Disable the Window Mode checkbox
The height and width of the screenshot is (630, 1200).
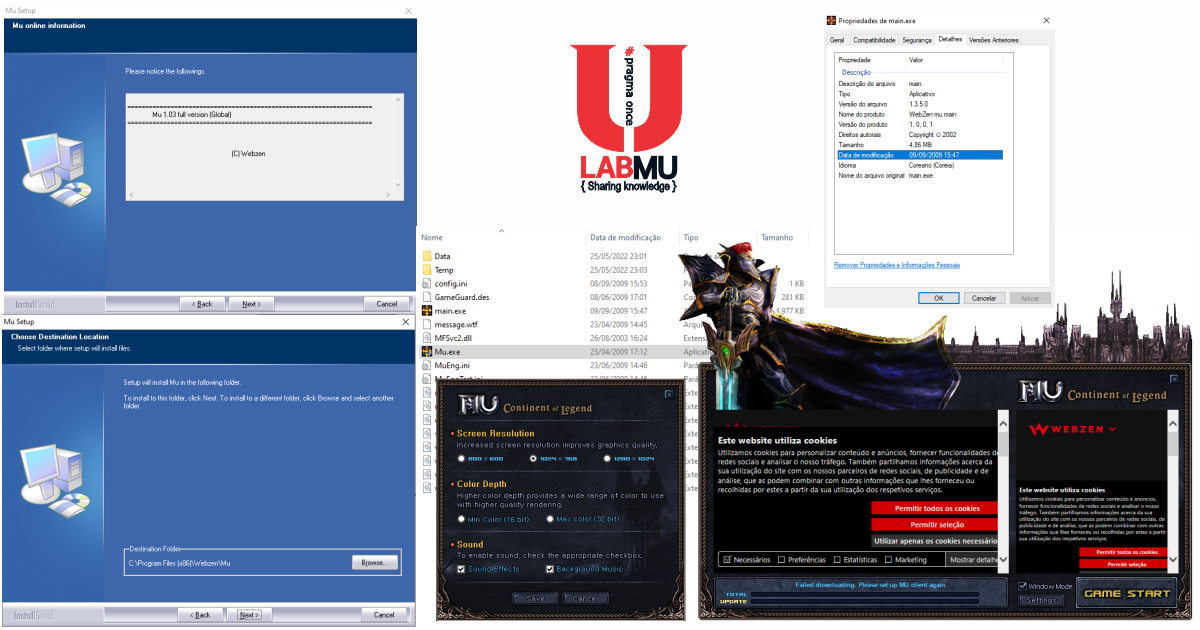coord(1022,586)
